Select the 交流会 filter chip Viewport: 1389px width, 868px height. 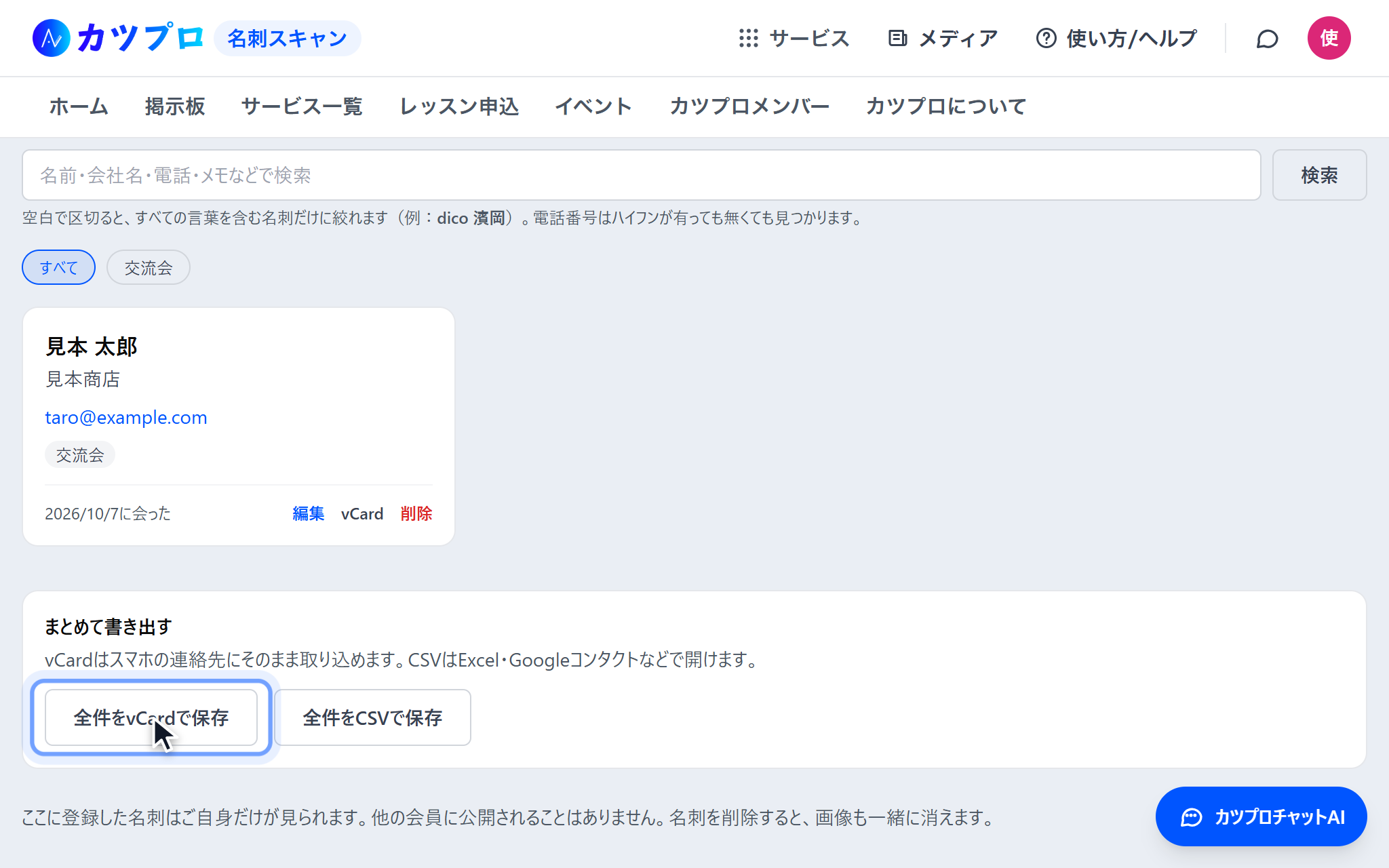[149, 267]
